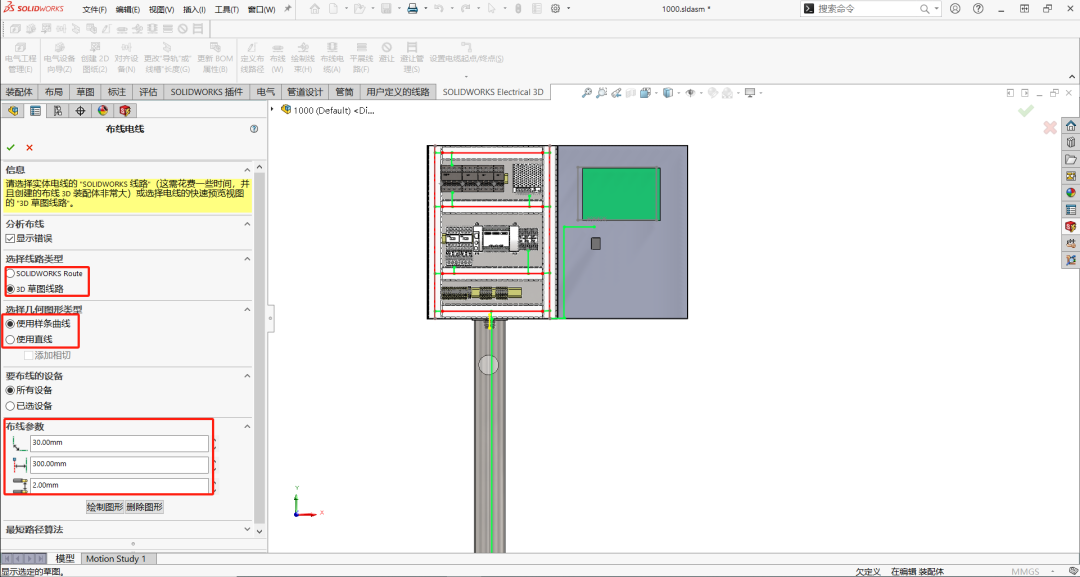This screenshot has width=1080, height=577.
Task: Click the large green confirm checkmark in viewport corner
Action: click(1026, 110)
